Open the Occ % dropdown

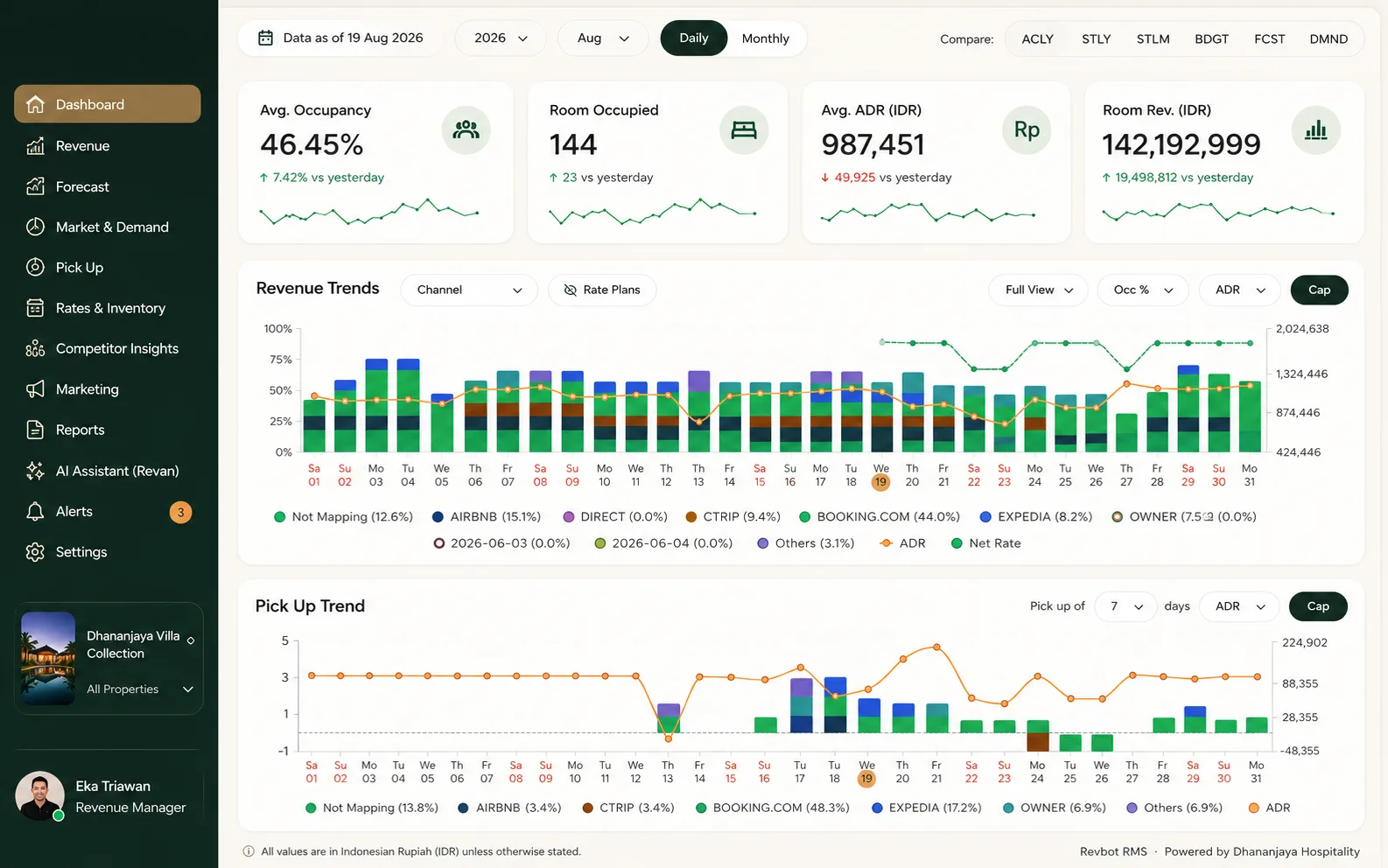pos(1143,290)
